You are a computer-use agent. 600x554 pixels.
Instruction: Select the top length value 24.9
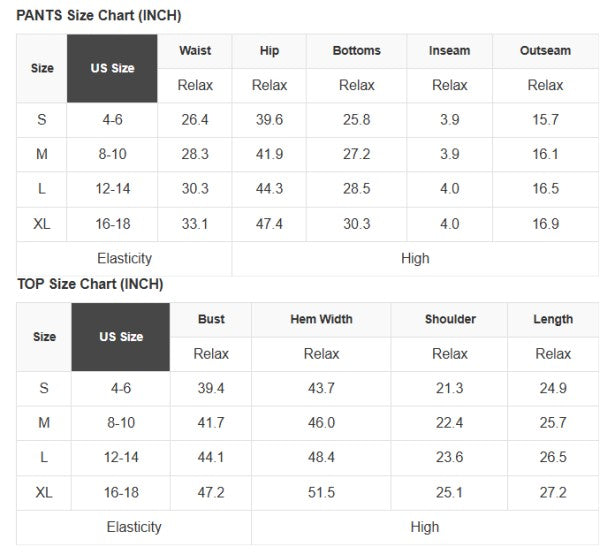(553, 388)
